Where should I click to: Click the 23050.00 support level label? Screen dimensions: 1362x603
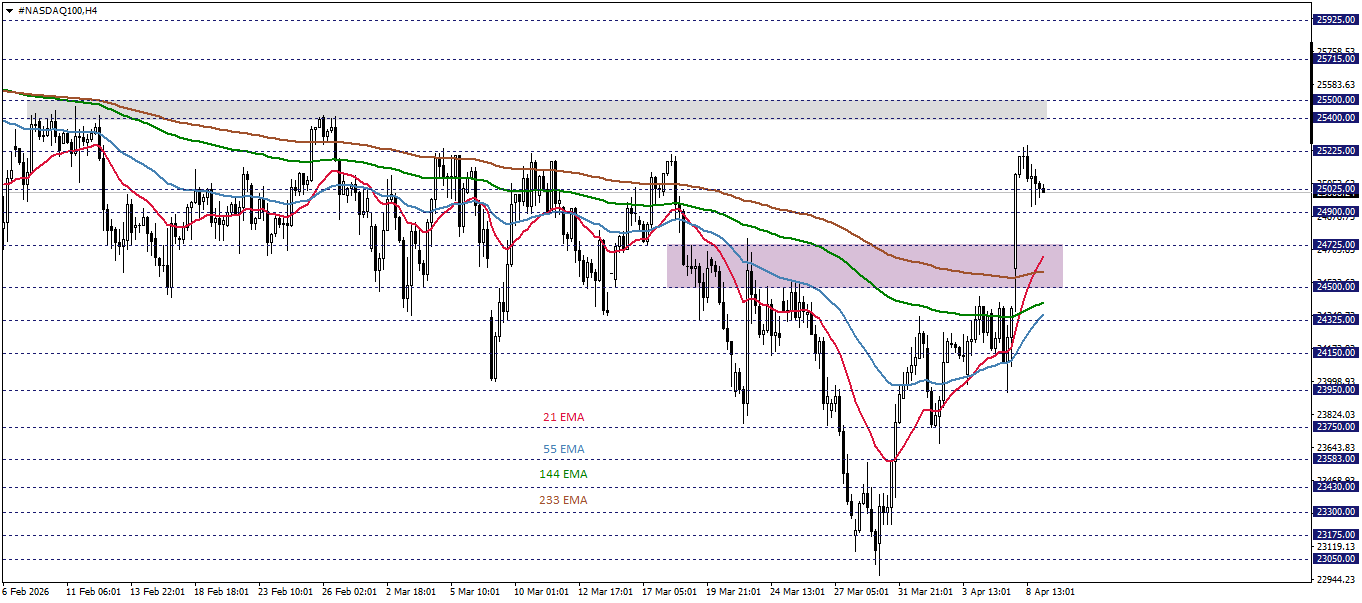pyautogui.click(x=1334, y=560)
